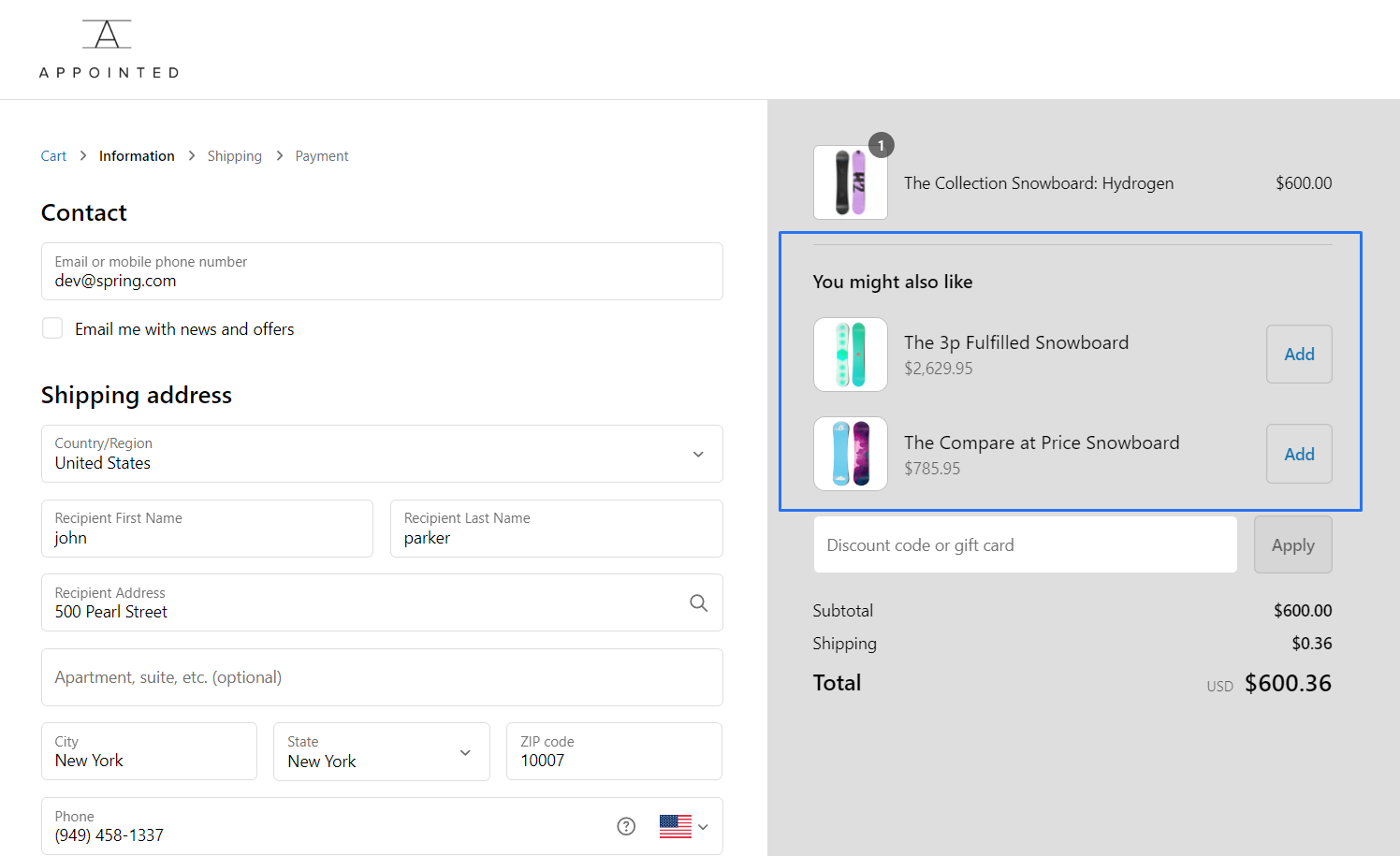The width and height of the screenshot is (1400, 856).
Task: Click the Total $600.36 amount
Action: tap(1288, 684)
